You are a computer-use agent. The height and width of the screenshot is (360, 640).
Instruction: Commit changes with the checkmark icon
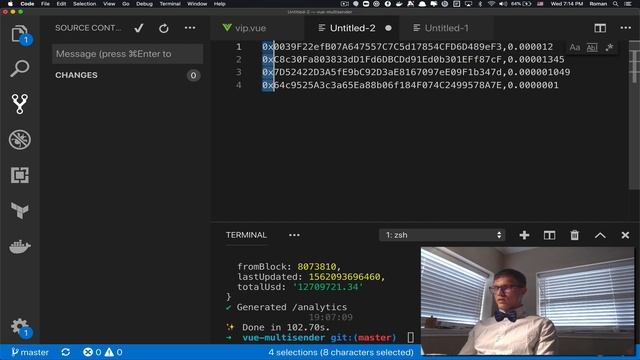pos(139,28)
